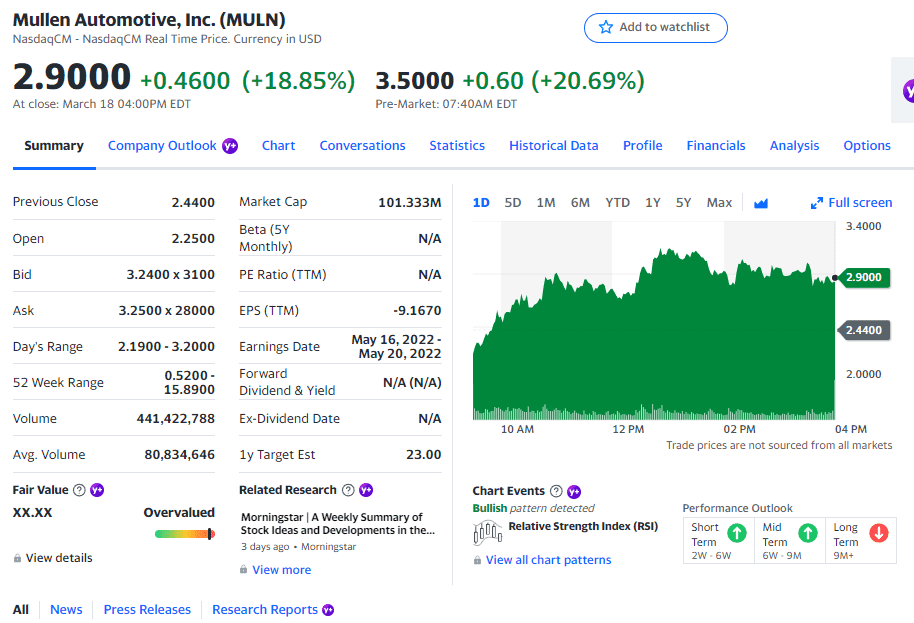Click View details under Fair Value
Image resolution: width=914 pixels, height=623 pixels.
click(x=59, y=558)
